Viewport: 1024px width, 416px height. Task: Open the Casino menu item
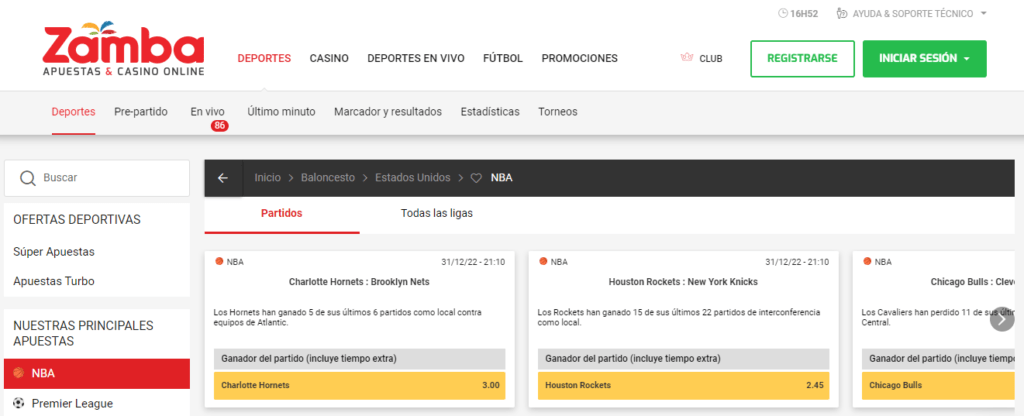[x=329, y=58]
